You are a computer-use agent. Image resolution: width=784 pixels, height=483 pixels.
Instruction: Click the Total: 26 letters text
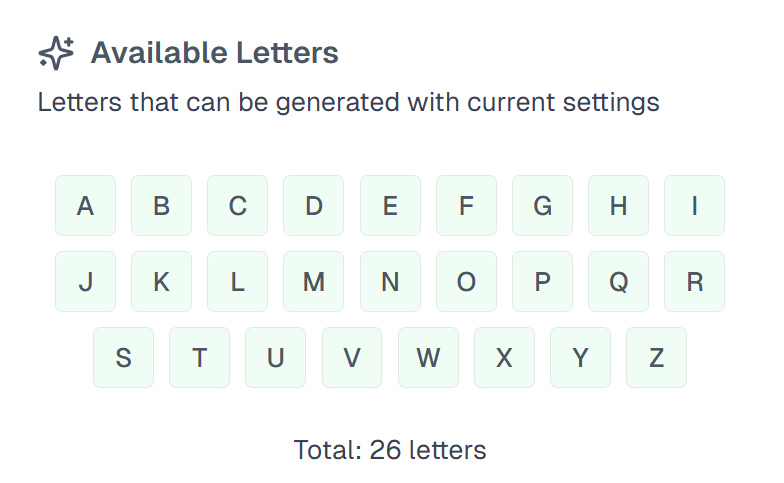click(x=390, y=450)
